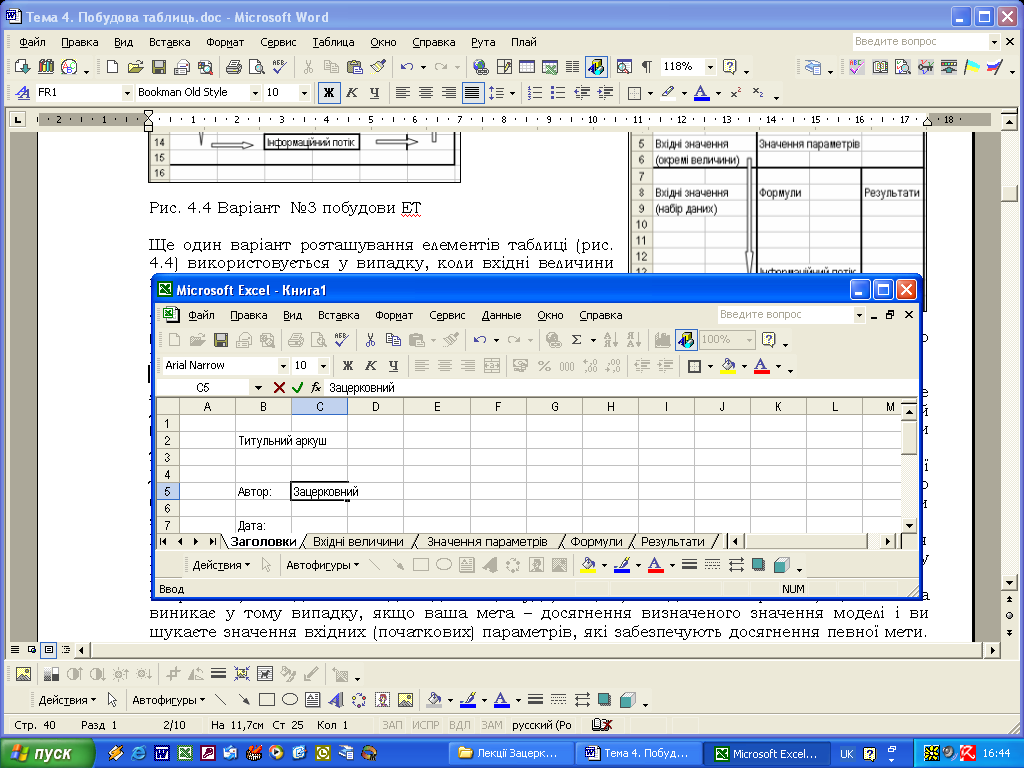This screenshot has width=1024, height=768.
Task: Toggle Bold (Ж) in Word formatting bar
Action: 329,93
